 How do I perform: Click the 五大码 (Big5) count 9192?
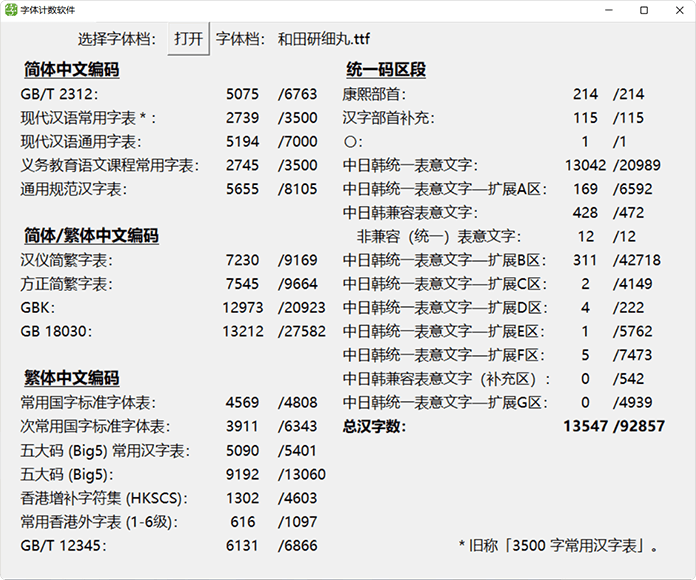242,474
